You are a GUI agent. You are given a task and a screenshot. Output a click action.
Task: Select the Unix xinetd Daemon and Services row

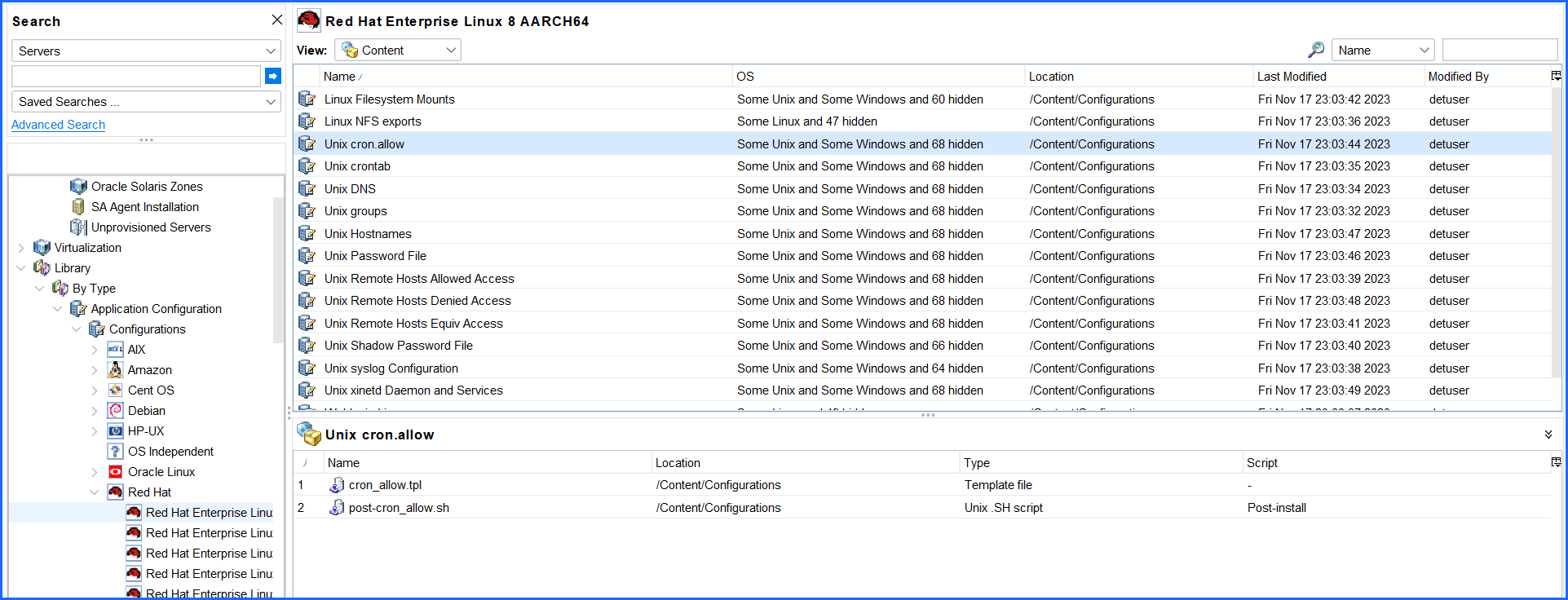pos(922,390)
